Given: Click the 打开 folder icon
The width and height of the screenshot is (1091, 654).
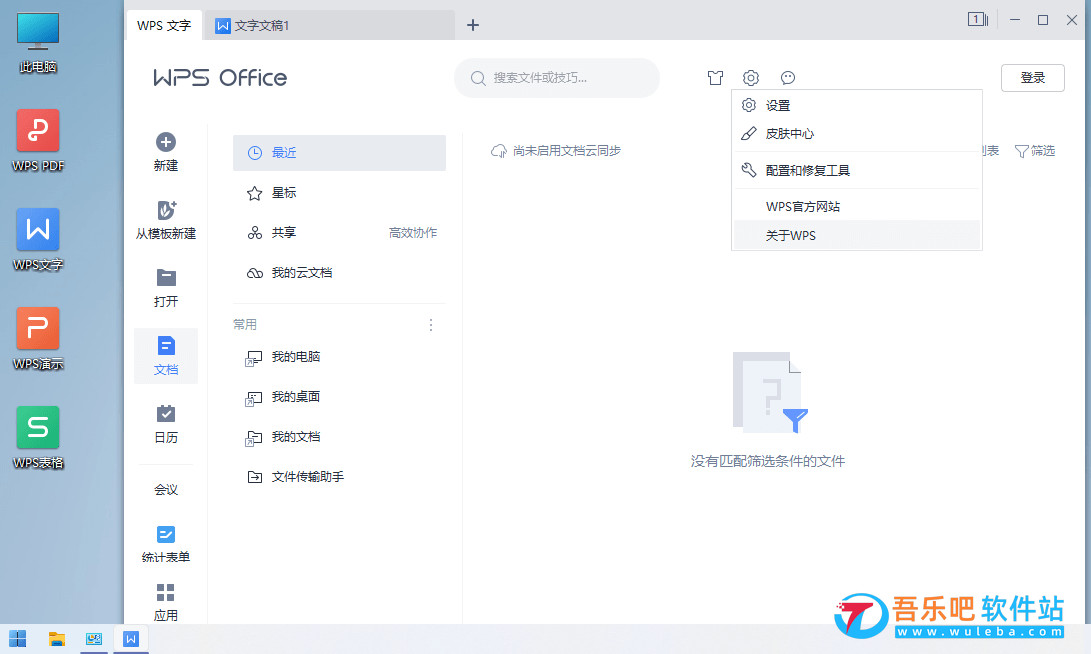Looking at the screenshot, I should coord(166,278).
